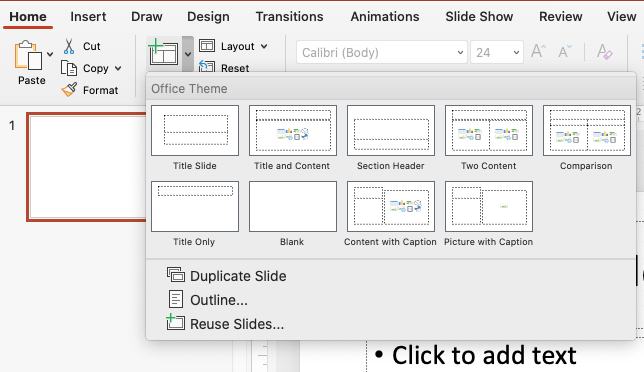This screenshot has height=372, width=644.
Task: Click the Reset slide icon
Action: click(207, 66)
